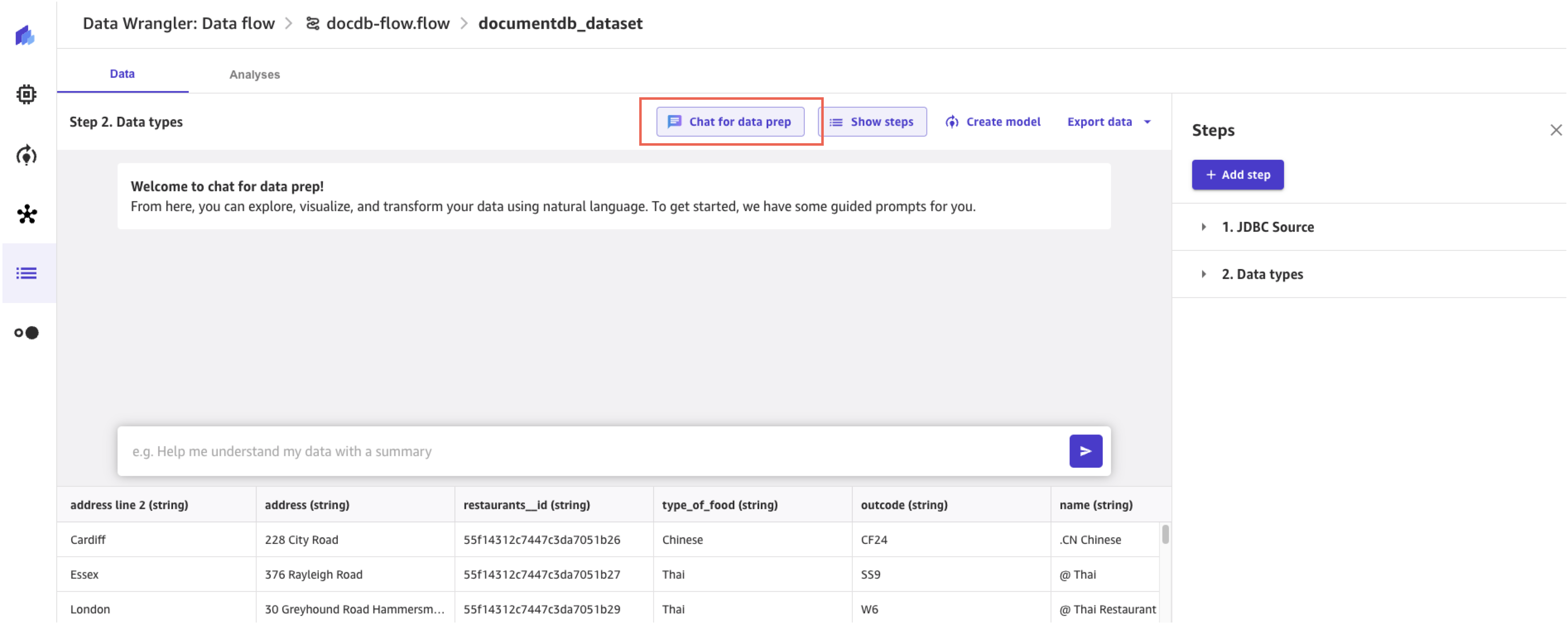
Task: Click the Add step button
Action: pyautogui.click(x=1238, y=175)
